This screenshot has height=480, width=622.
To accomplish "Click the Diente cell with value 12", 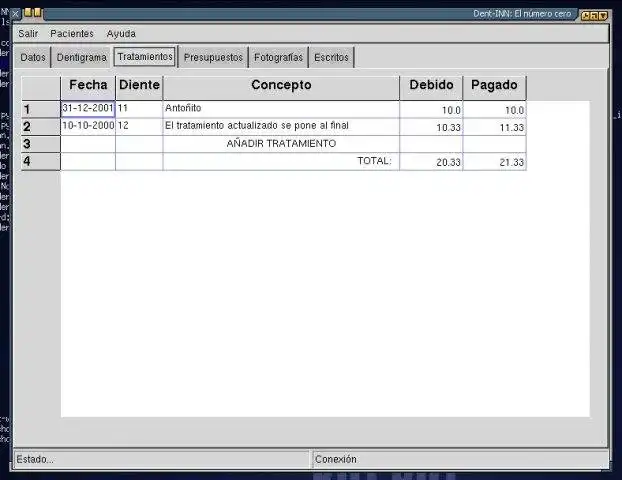I will pyautogui.click(x=139, y=127).
